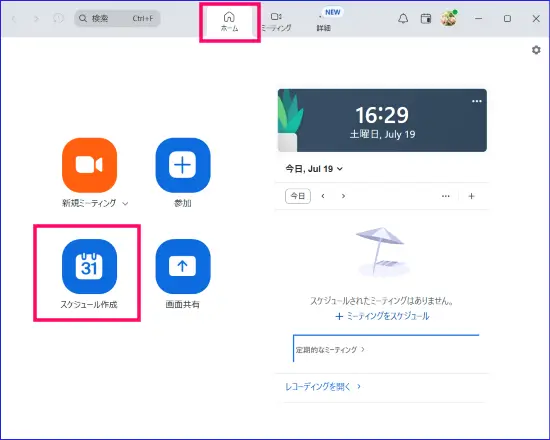Open the settings gear icon
This screenshot has width=550, height=440.
click(x=536, y=50)
